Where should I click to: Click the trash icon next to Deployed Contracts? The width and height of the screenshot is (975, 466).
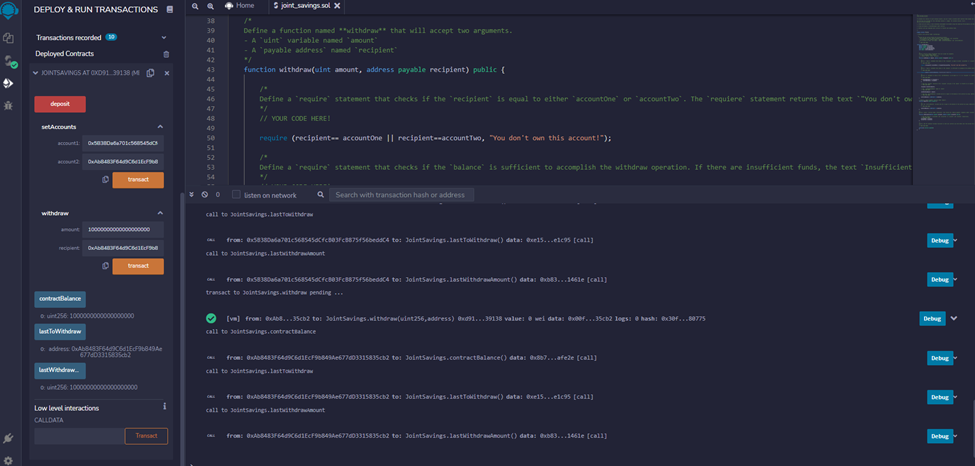(x=166, y=54)
